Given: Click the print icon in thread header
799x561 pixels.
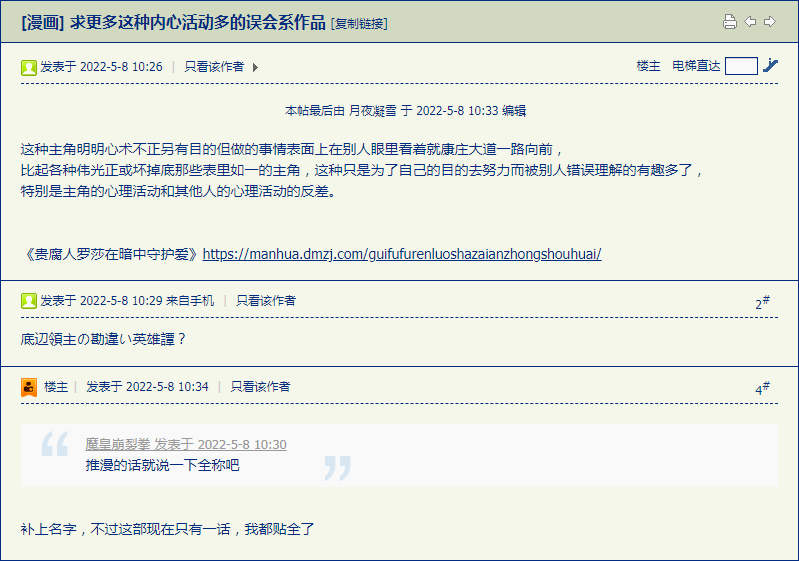Looking at the screenshot, I should coord(730,22).
